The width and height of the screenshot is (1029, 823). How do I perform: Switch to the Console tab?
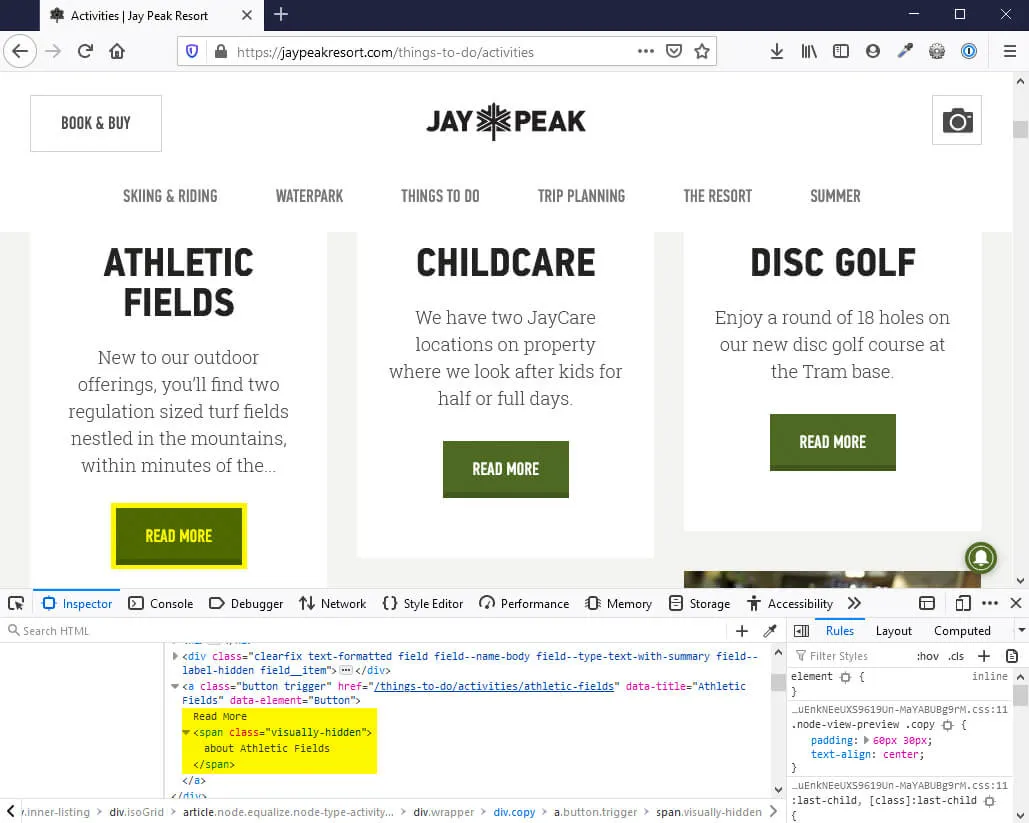click(160, 603)
